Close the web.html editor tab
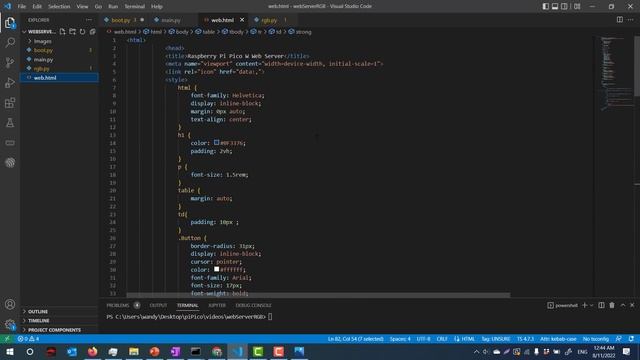The width and height of the screenshot is (640, 360). (x=242, y=20)
